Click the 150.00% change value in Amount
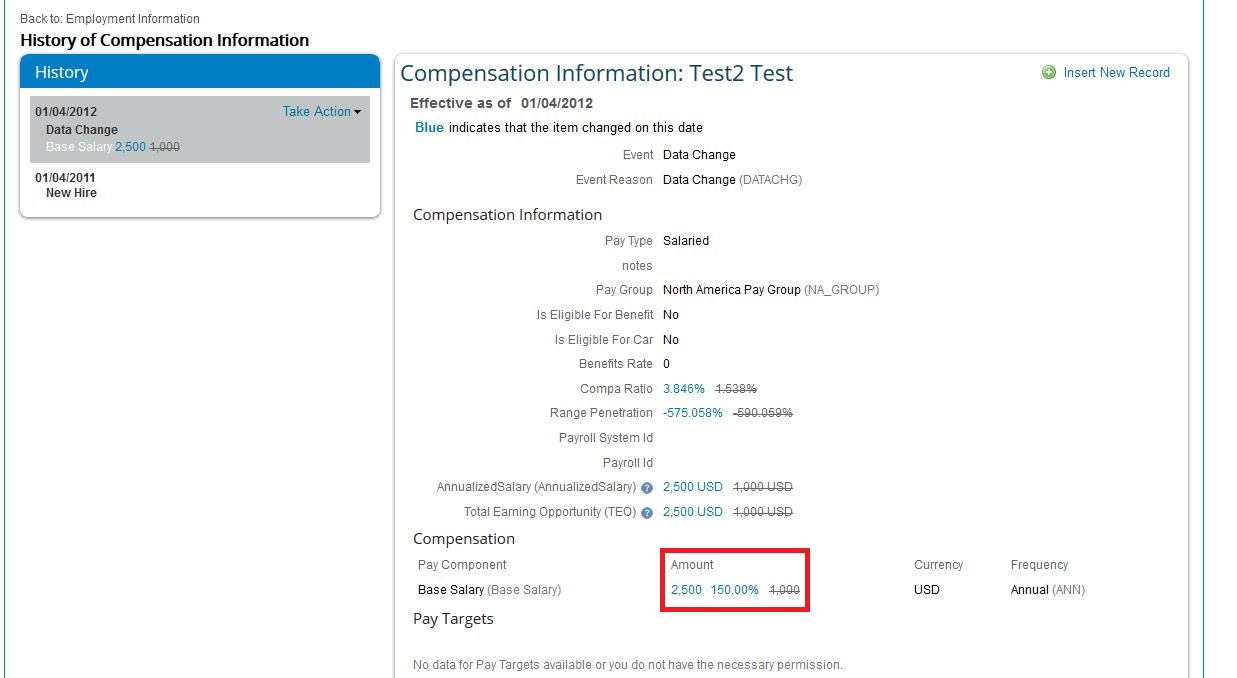 [x=735, y=590]
